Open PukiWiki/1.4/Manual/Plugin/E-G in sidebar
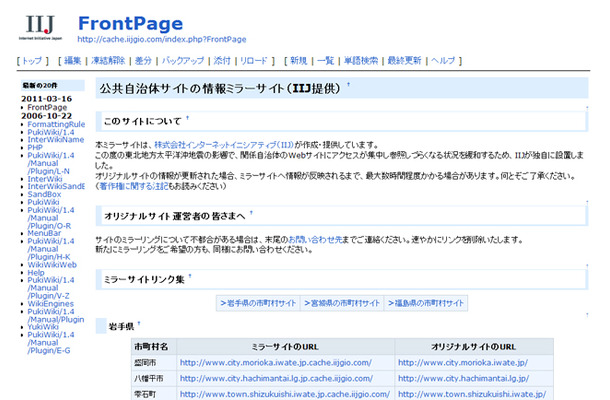The height and width of the screenshot is (400, 610). (51, 342)
